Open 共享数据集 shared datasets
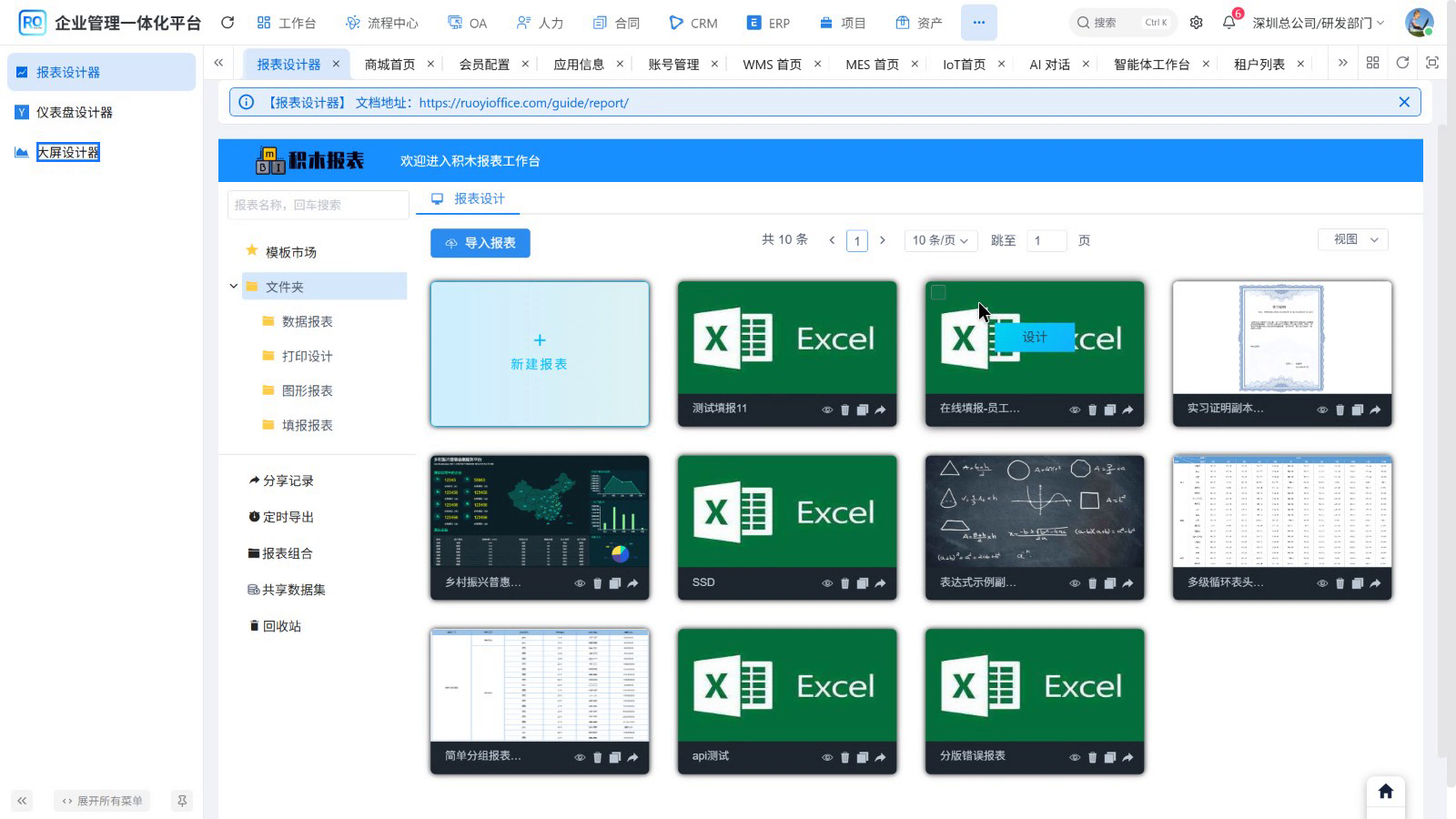The image size is (1456, 819). 287,590
